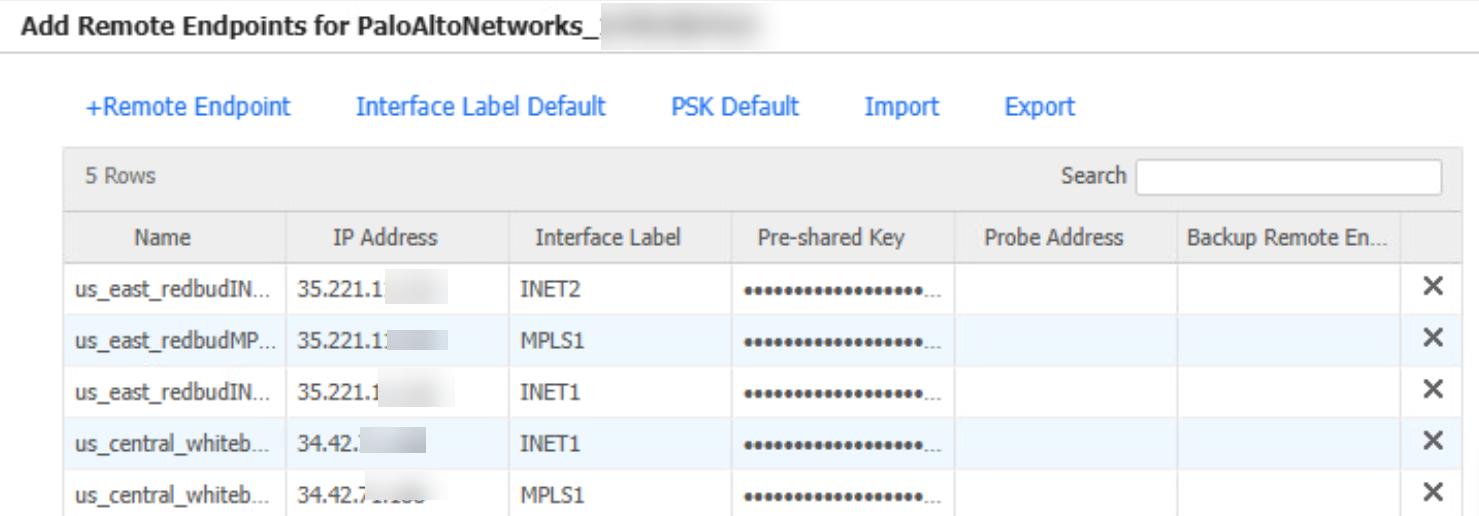Sort by the IP Address column
This screenshot has width=1479, height=516.
385,238
